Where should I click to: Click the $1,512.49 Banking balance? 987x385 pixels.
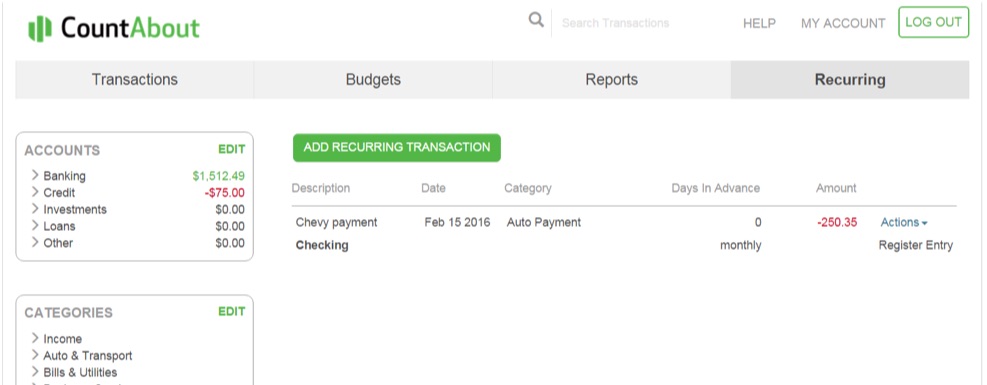218,176
